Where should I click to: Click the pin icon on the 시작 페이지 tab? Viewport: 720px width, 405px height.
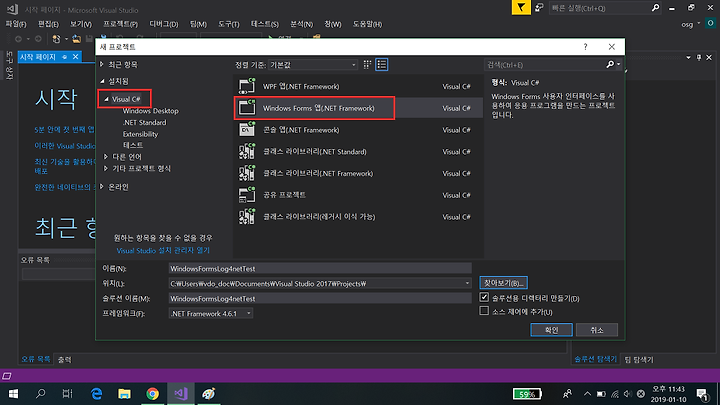(x=64, y=57)
